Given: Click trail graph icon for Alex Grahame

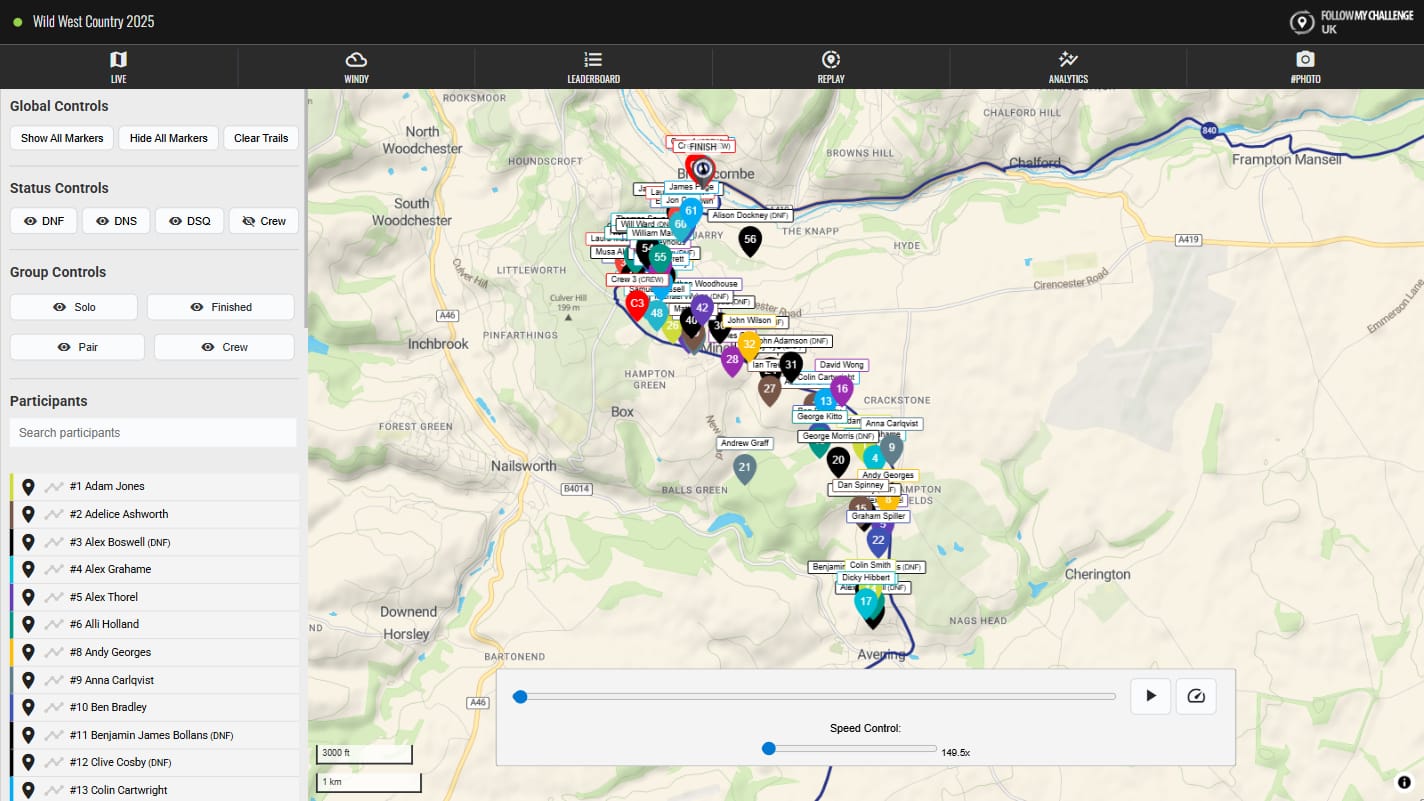Looking at the screenshot, I should click(x=54, y=570).
